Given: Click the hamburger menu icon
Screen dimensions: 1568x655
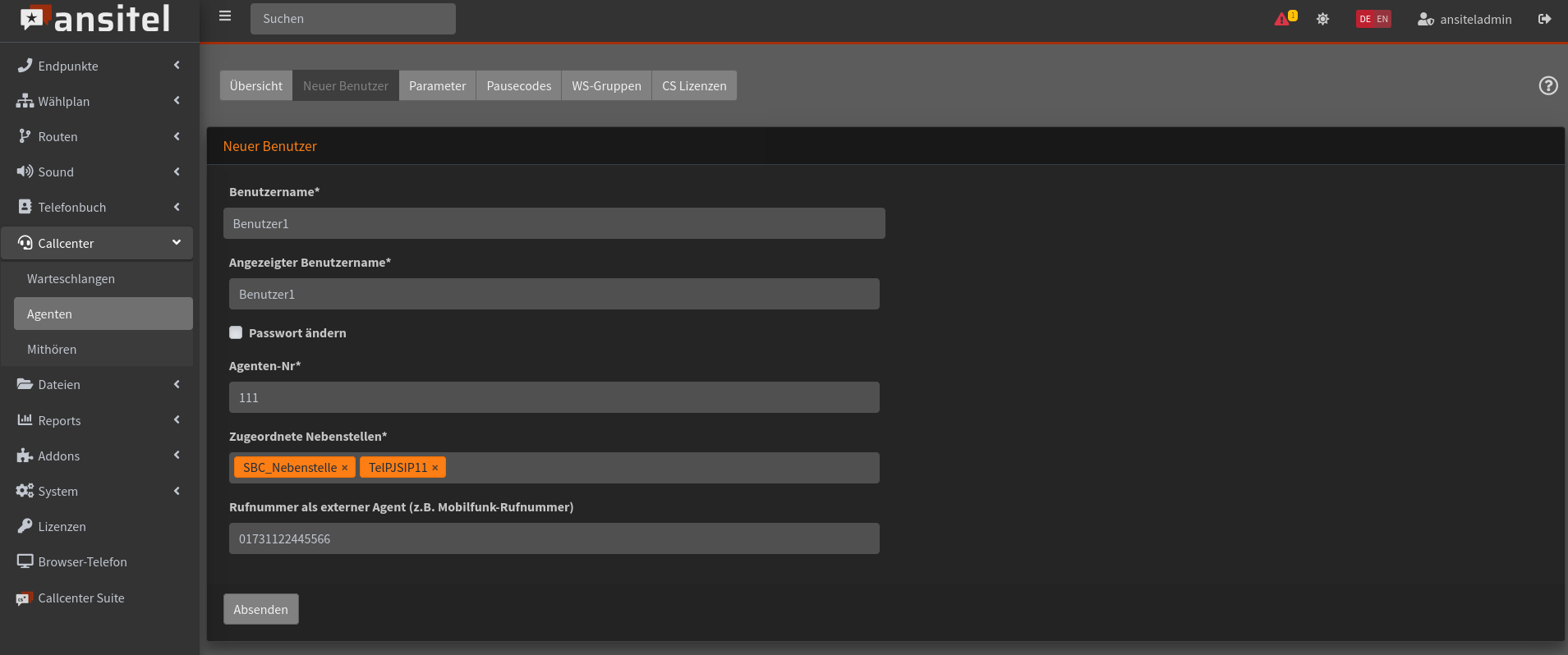Looking at the screenshot, I should point(225,16).
